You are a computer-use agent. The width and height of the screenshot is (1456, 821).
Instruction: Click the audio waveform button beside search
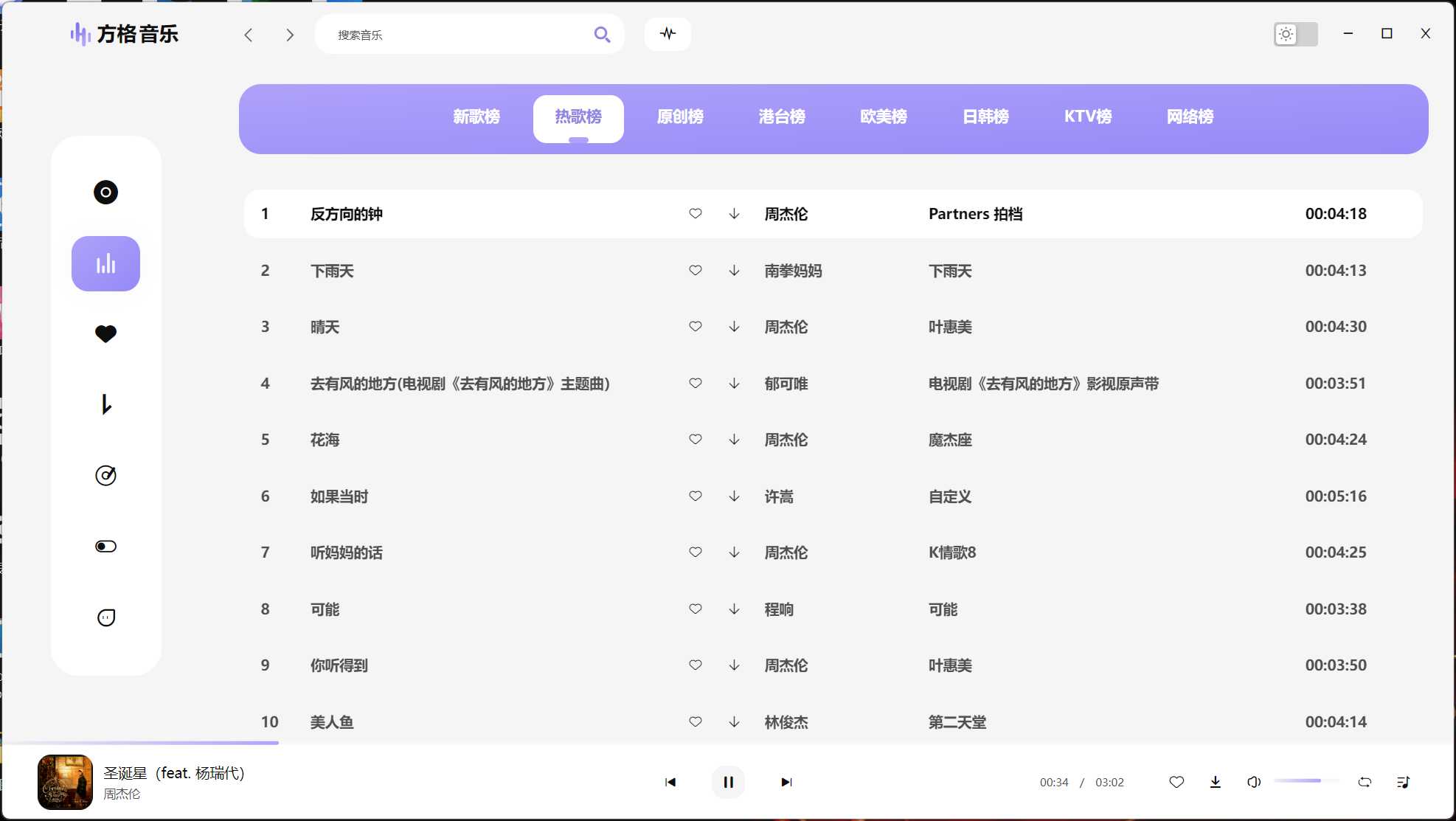tap(668, 34)
